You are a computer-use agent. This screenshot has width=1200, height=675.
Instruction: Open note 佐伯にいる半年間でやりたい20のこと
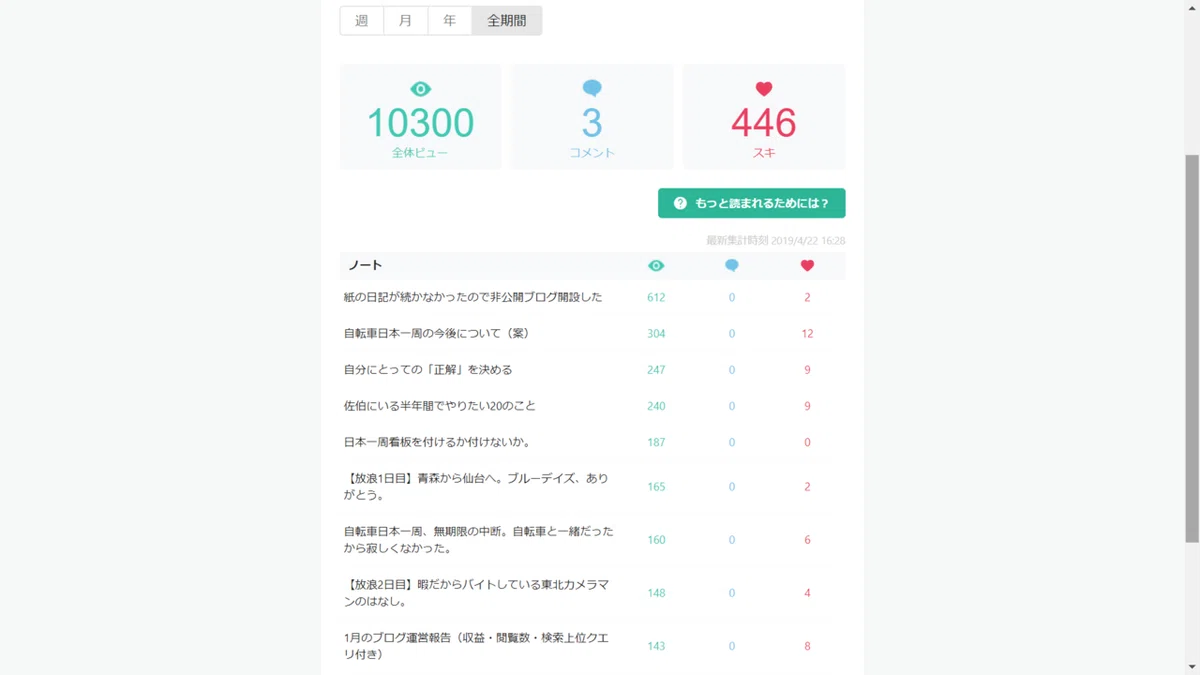point(440,406)
